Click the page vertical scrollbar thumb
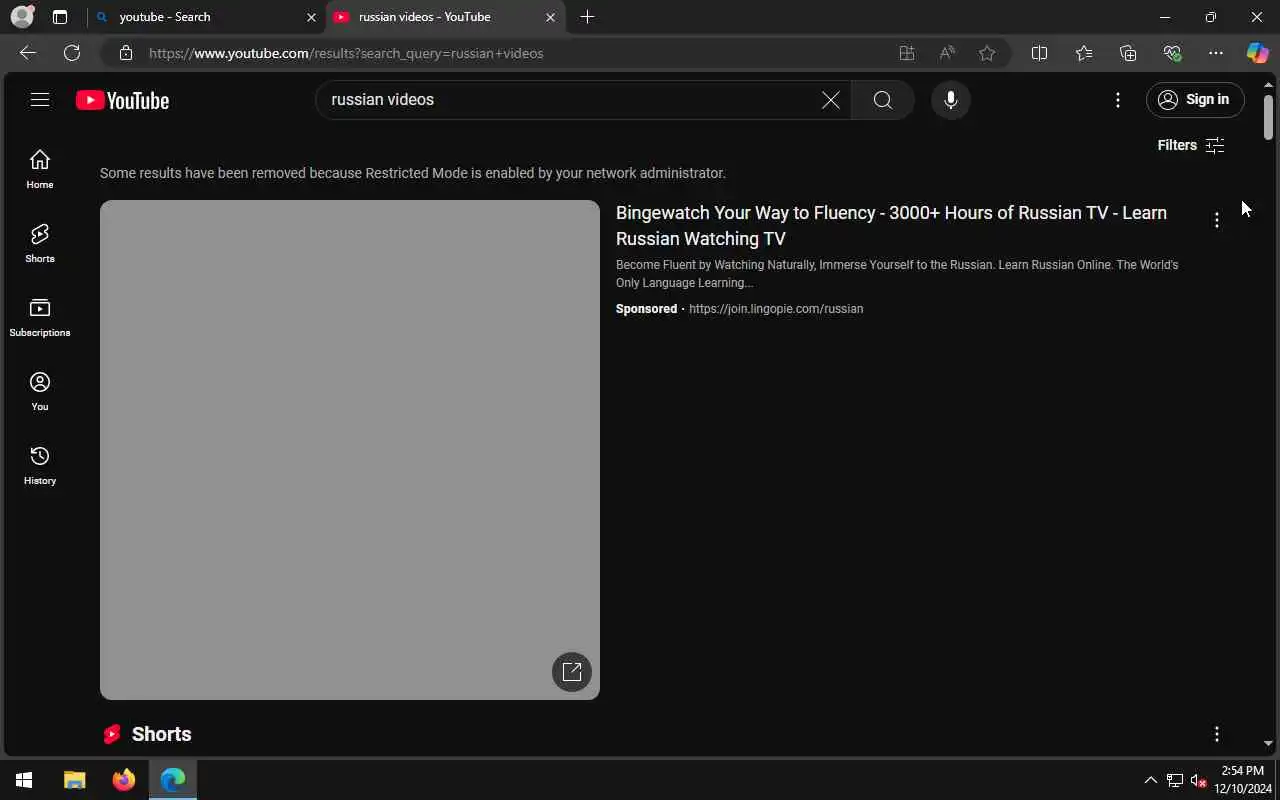The image size is (1280, 800). [x=1268, y=117]
